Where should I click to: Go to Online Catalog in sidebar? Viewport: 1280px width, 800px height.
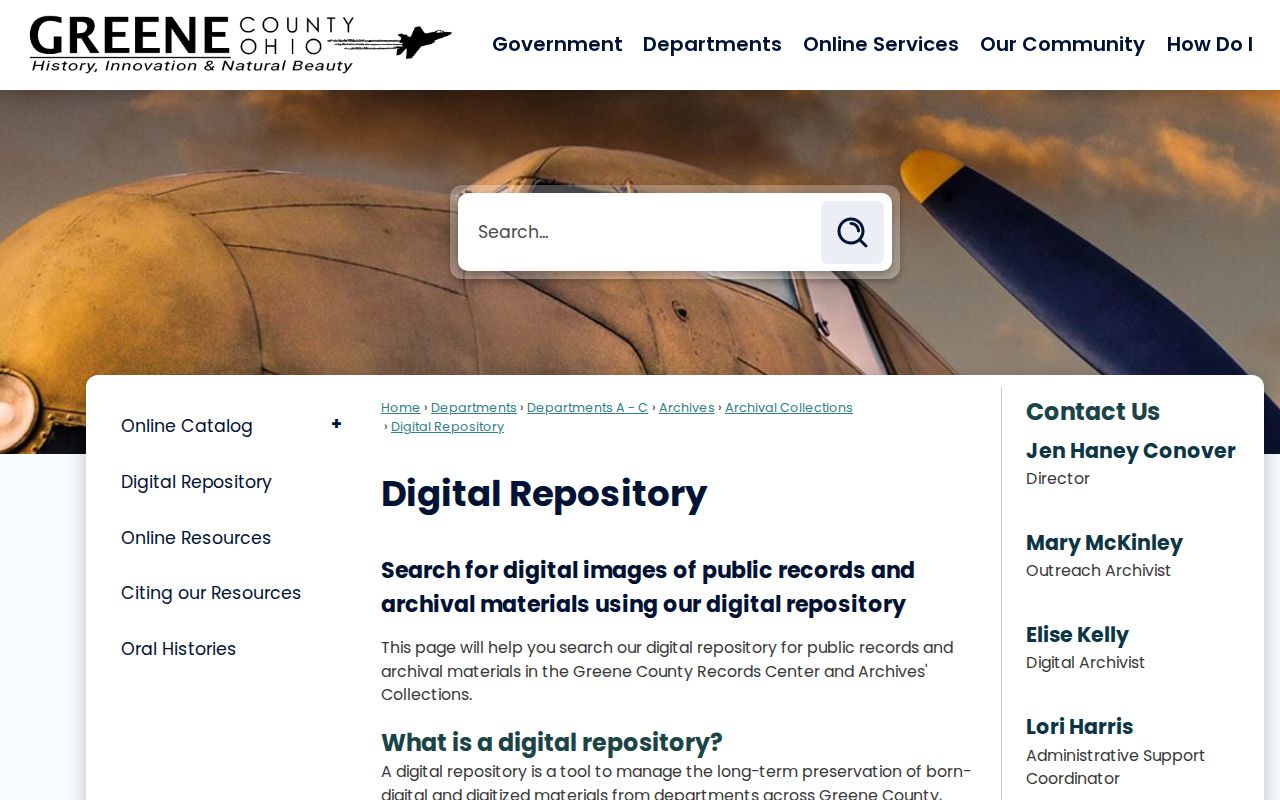[x=187, y=426]
